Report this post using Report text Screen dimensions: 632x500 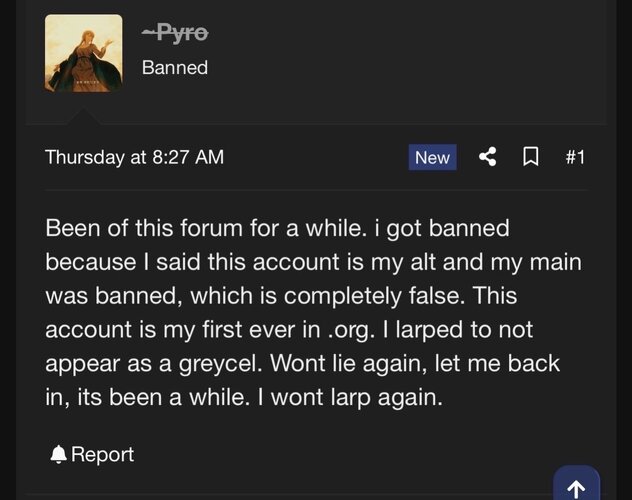(x=102, y=454)
